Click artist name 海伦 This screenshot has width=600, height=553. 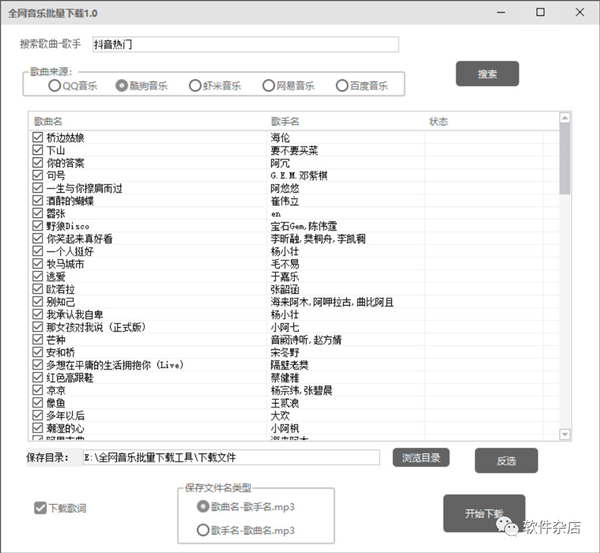pos(280,137)
